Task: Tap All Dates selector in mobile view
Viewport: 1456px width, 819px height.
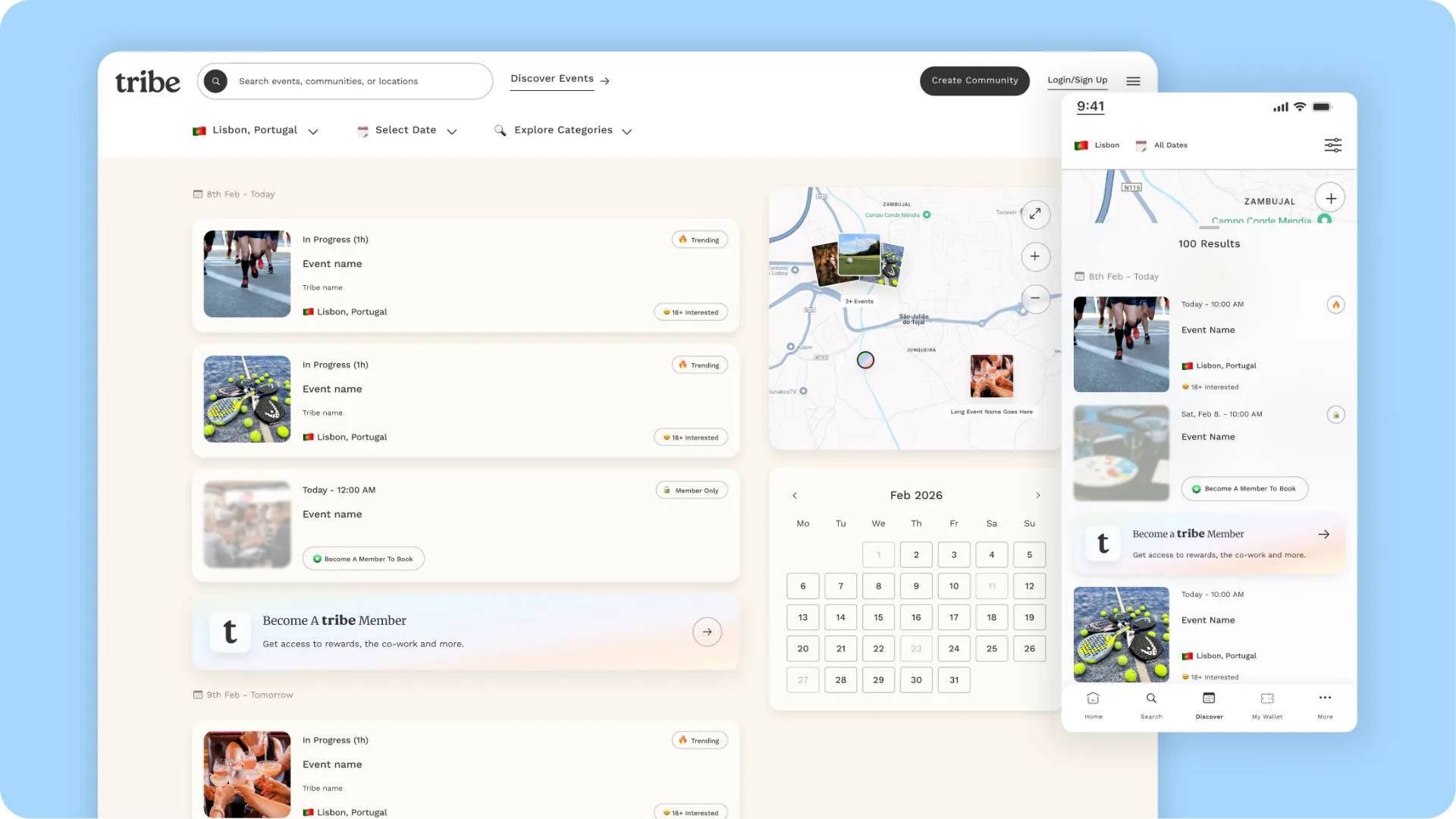Action: click(1162, 145)
